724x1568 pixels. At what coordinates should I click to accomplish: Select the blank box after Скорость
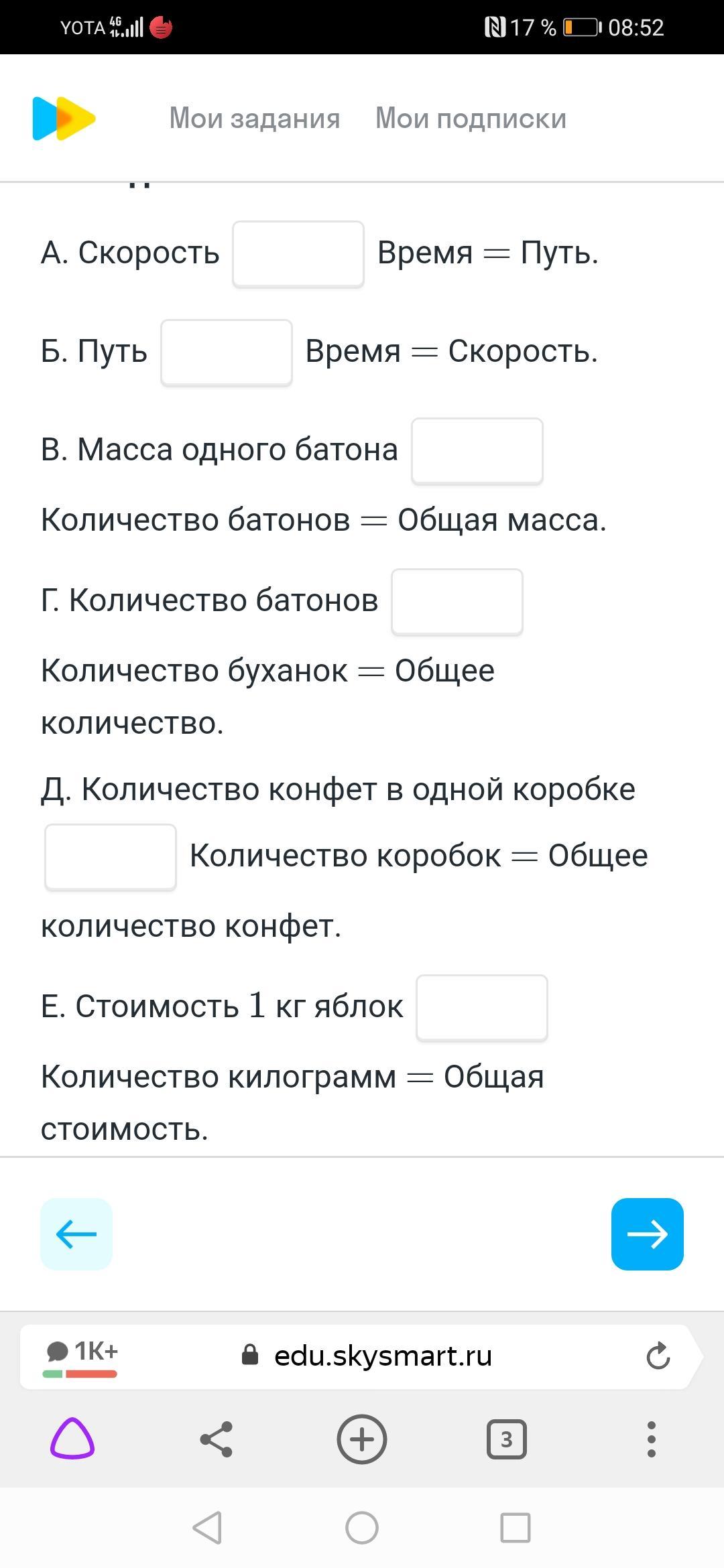pos(298,254)
